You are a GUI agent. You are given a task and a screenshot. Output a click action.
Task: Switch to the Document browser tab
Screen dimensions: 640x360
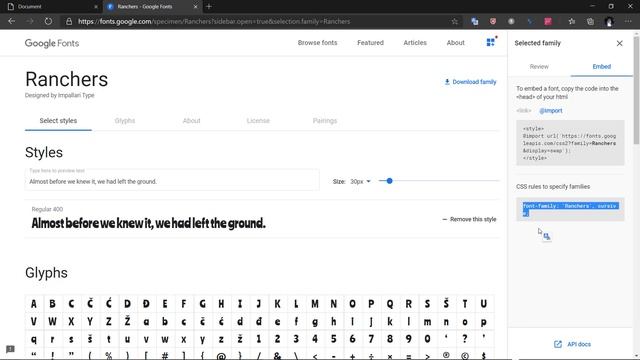[51, 7]
